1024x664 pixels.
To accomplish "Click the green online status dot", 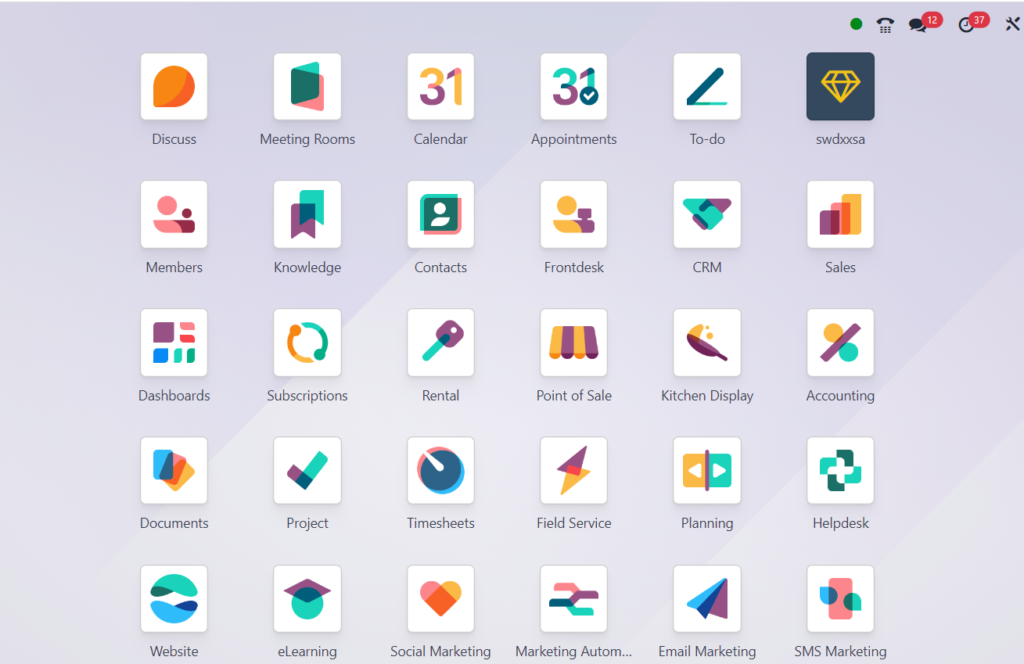I will 856,25.
